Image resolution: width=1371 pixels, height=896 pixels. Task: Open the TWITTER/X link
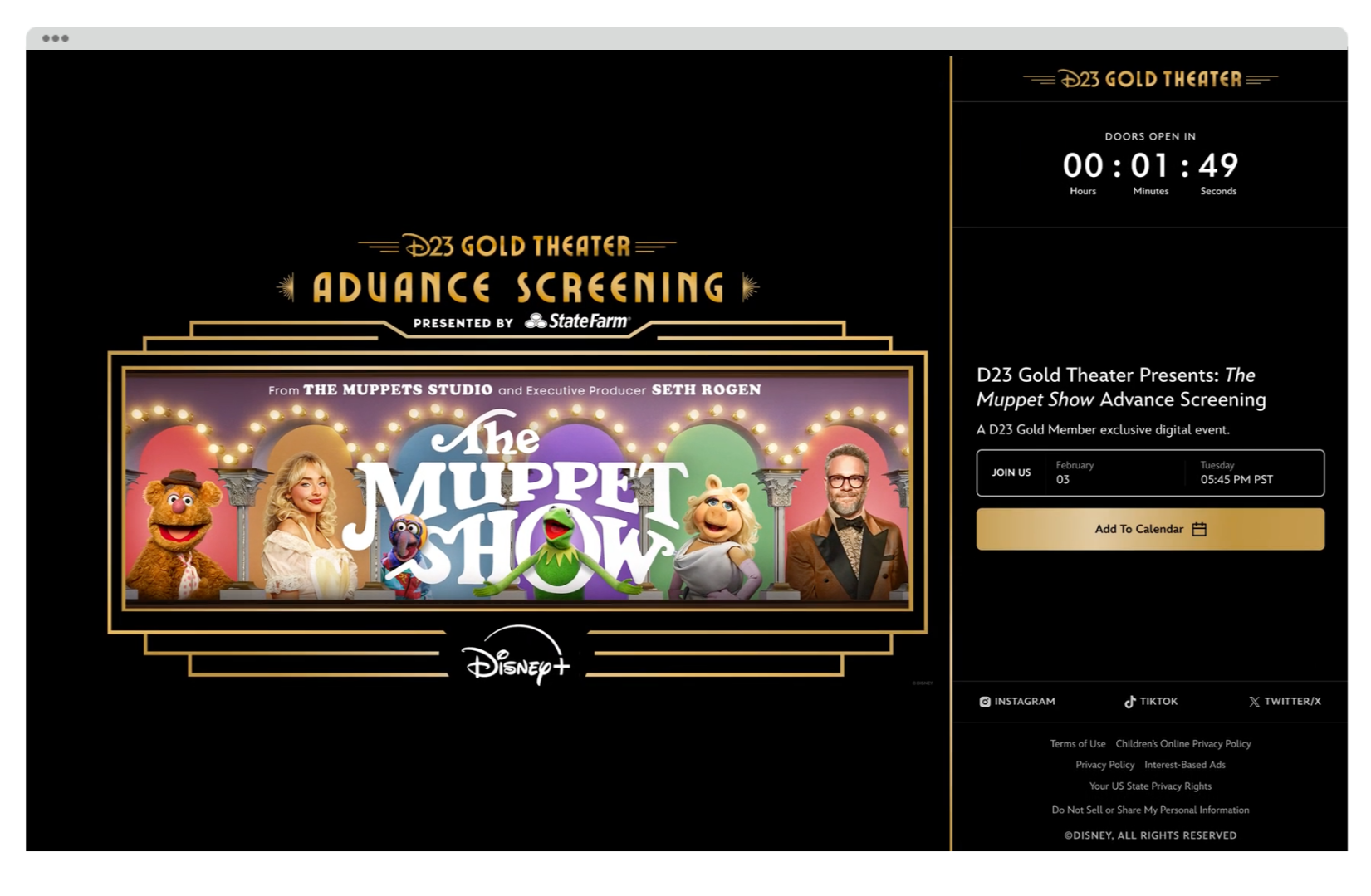[x=1285, y=702]
